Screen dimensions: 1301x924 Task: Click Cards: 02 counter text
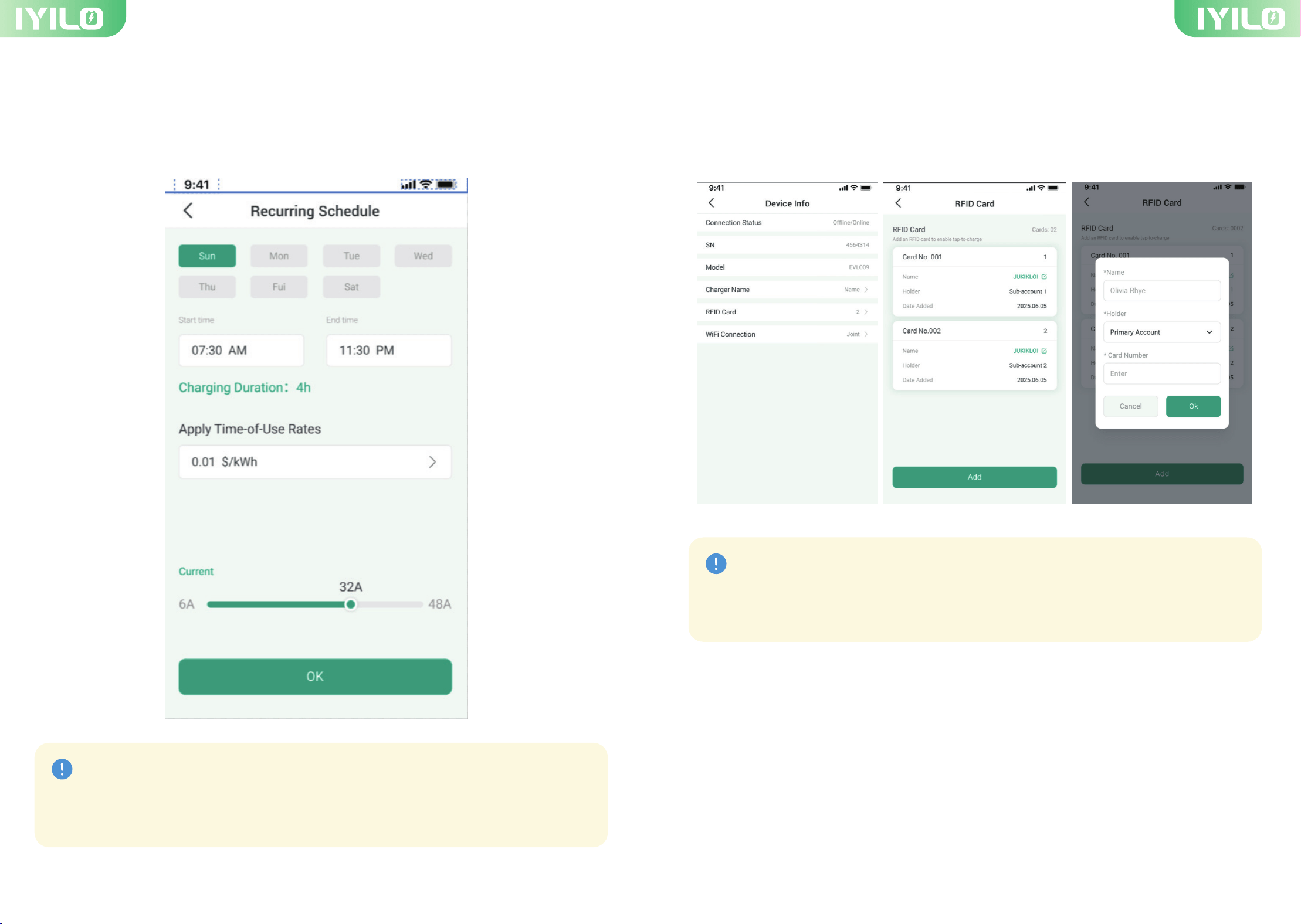tap(1044, 230)
